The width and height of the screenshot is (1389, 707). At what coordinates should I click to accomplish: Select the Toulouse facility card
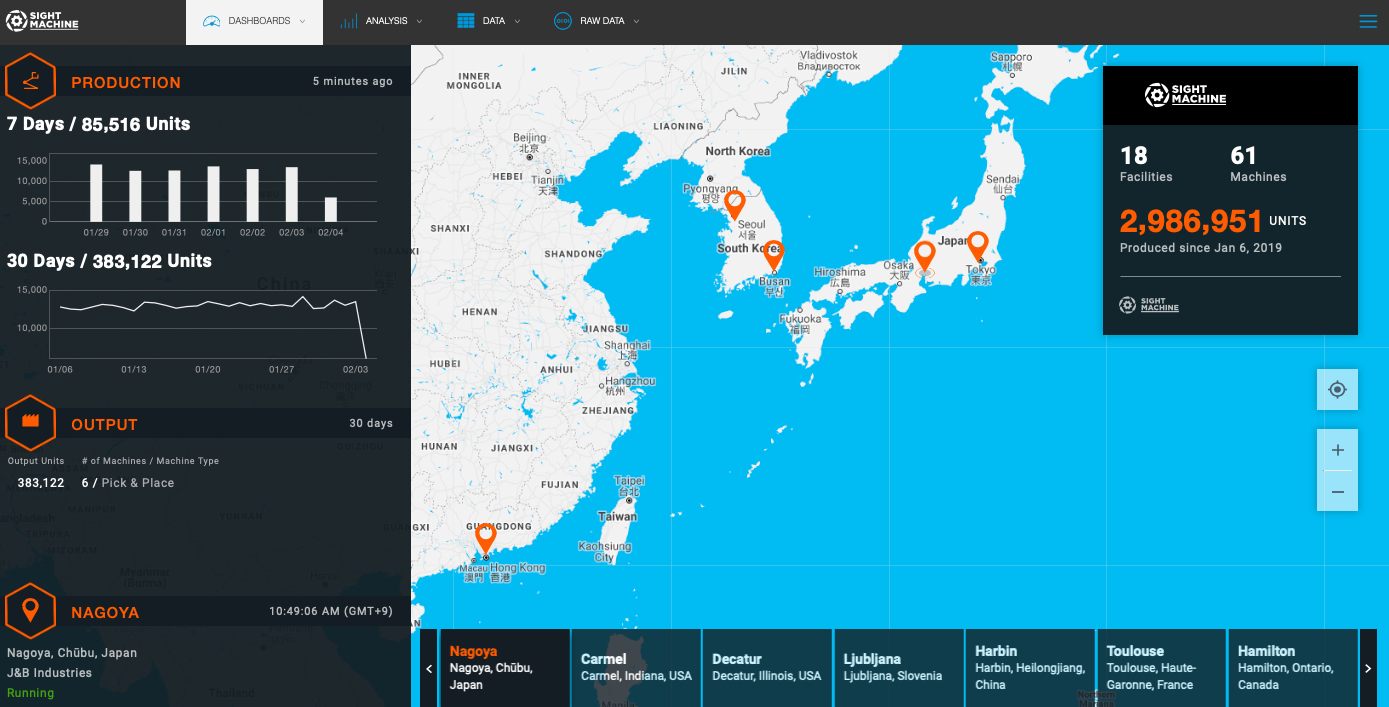click(1161, 667)
